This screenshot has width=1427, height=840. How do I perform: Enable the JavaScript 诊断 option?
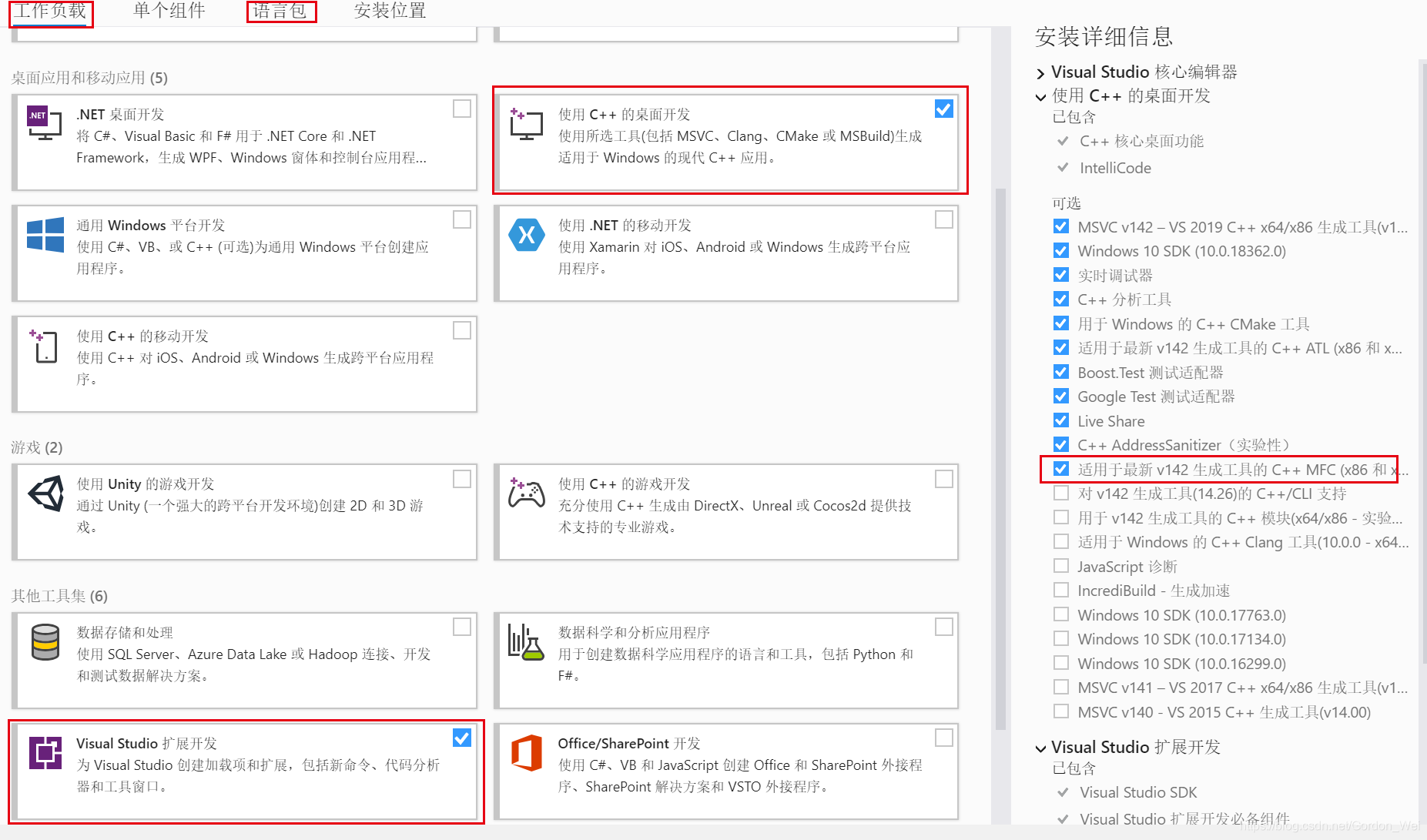pos(1061,566)
